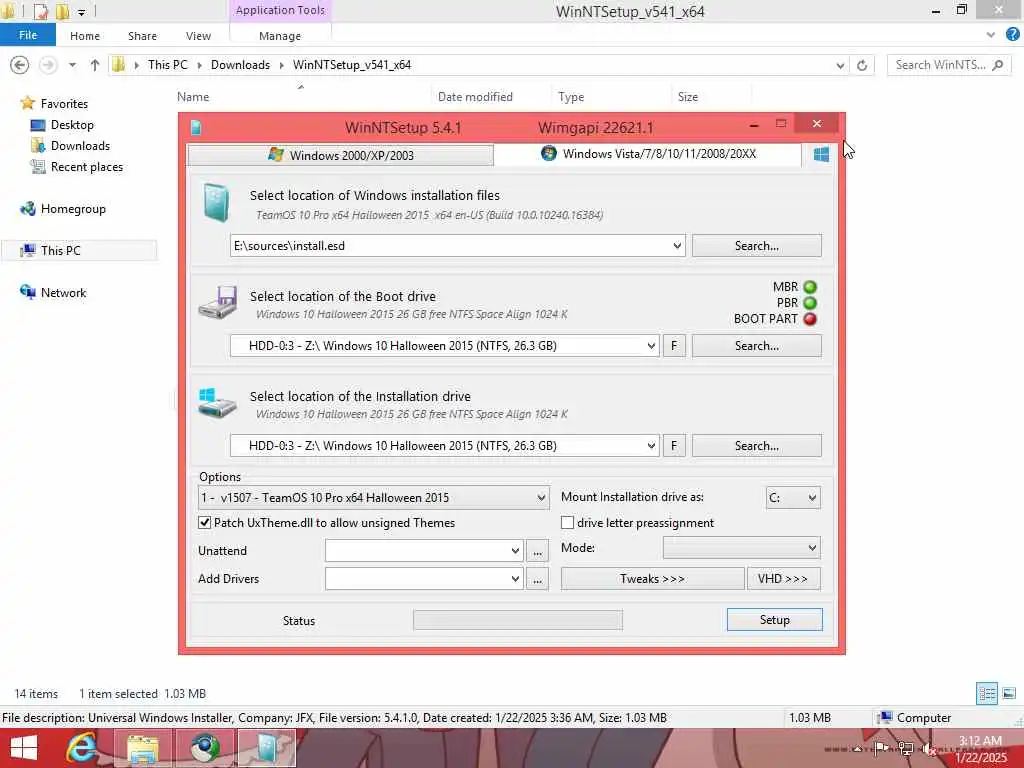Open the VHD >>> options
This screenshot has width=1024, height=768.
coord(784,579)
